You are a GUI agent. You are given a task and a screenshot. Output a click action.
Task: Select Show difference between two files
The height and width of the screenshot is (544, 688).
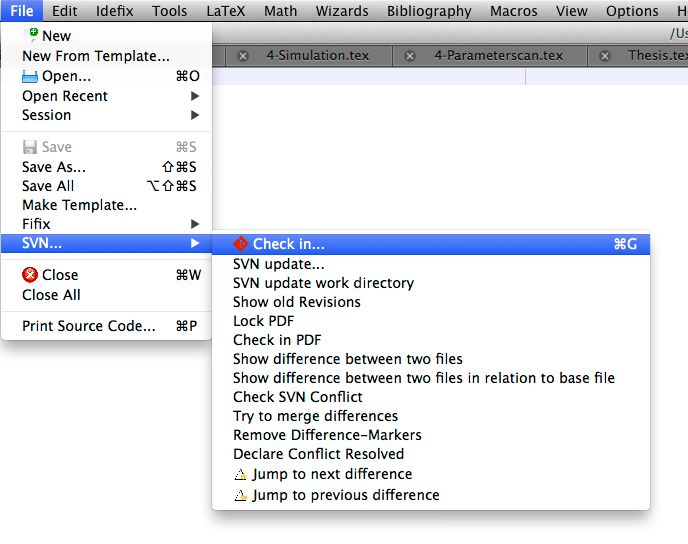click(x=430, y=359)
